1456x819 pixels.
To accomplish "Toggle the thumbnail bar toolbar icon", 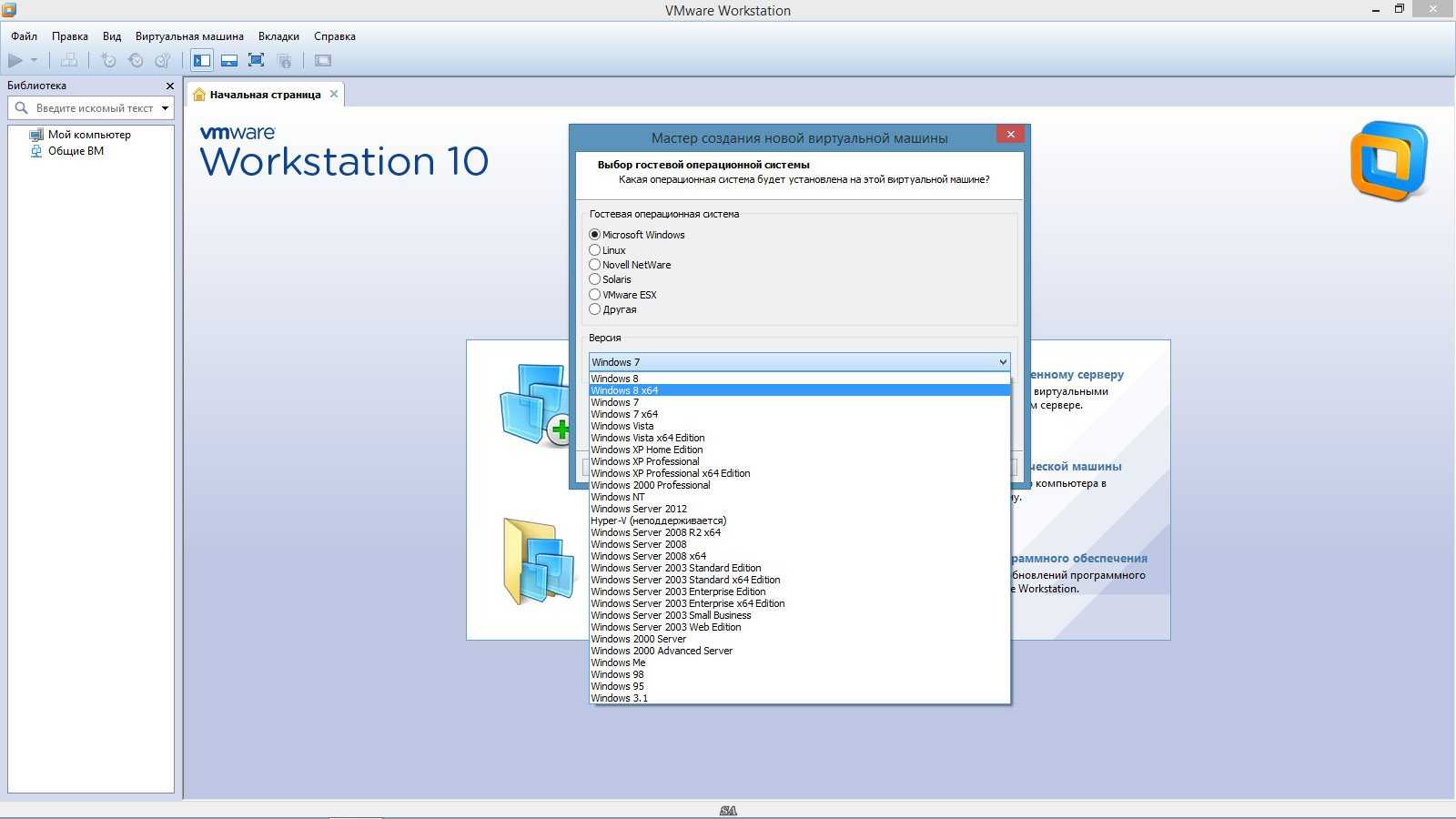I will (x=229, y=60).
